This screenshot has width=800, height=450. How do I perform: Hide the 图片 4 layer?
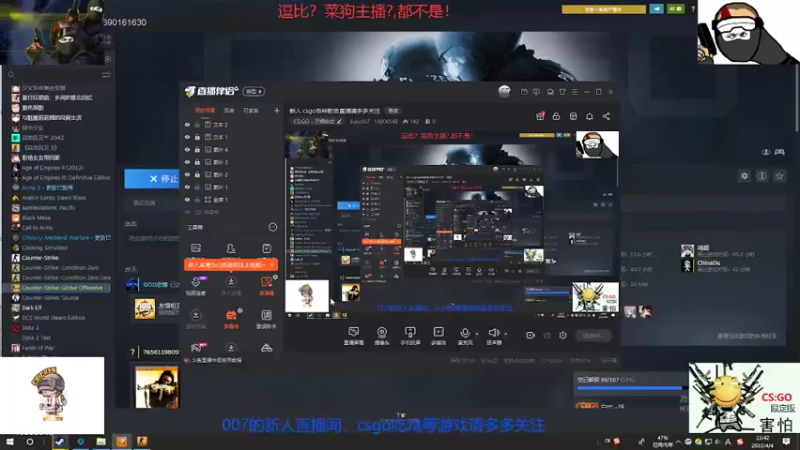point(187,149)
